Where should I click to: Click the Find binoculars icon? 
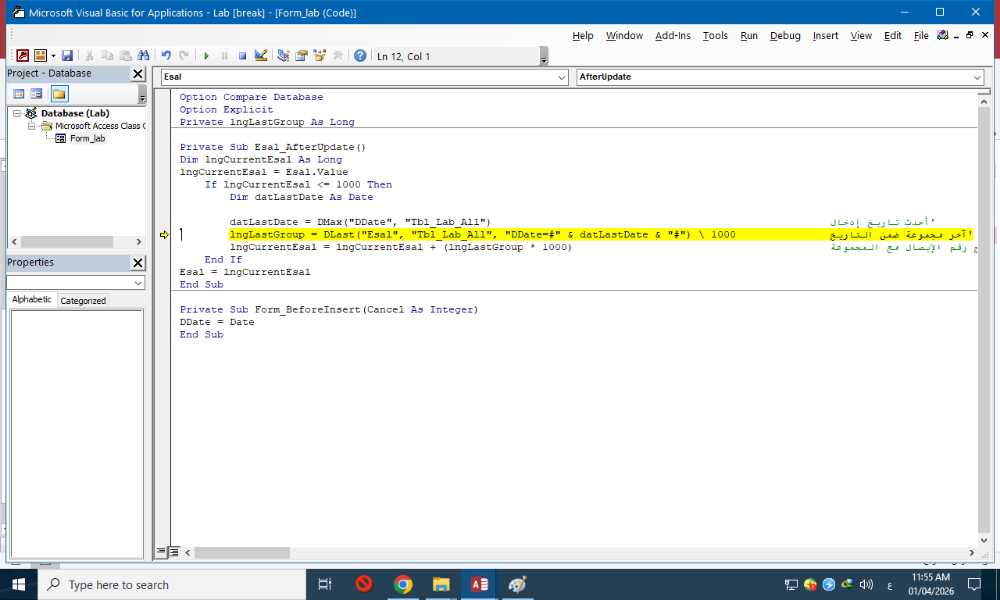[143, 56]
